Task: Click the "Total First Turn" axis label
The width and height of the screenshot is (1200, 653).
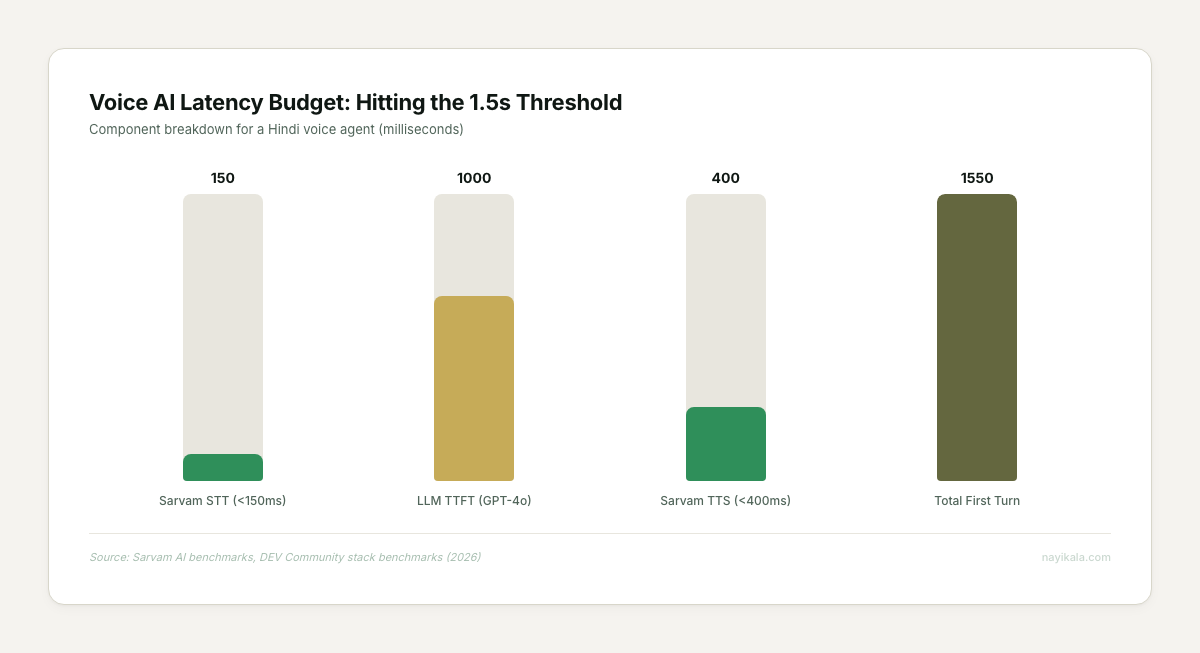Action: coord(977,500)
